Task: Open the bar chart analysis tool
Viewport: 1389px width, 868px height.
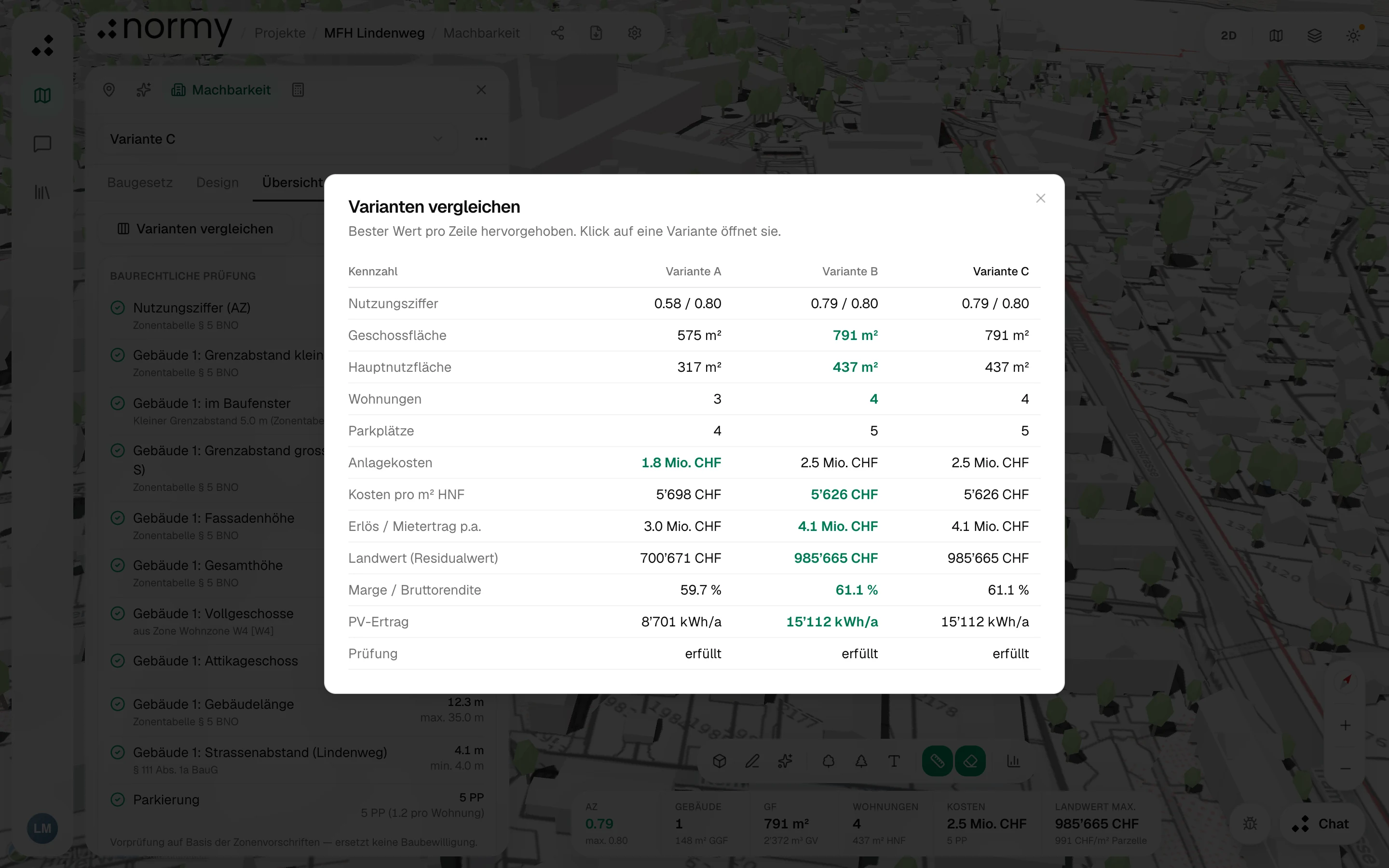Action: click(1014, 761)
